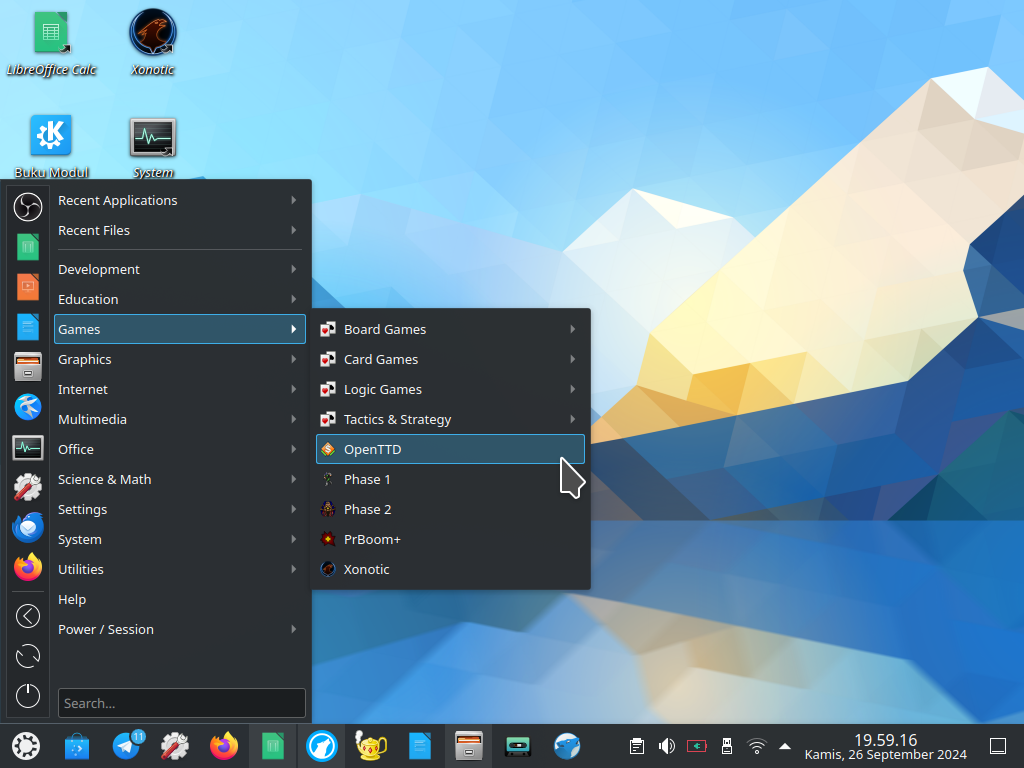Open Thunderbird-like bird icon on taskbar
Screen dimensions: 1024x768
[x=567, y=746]
